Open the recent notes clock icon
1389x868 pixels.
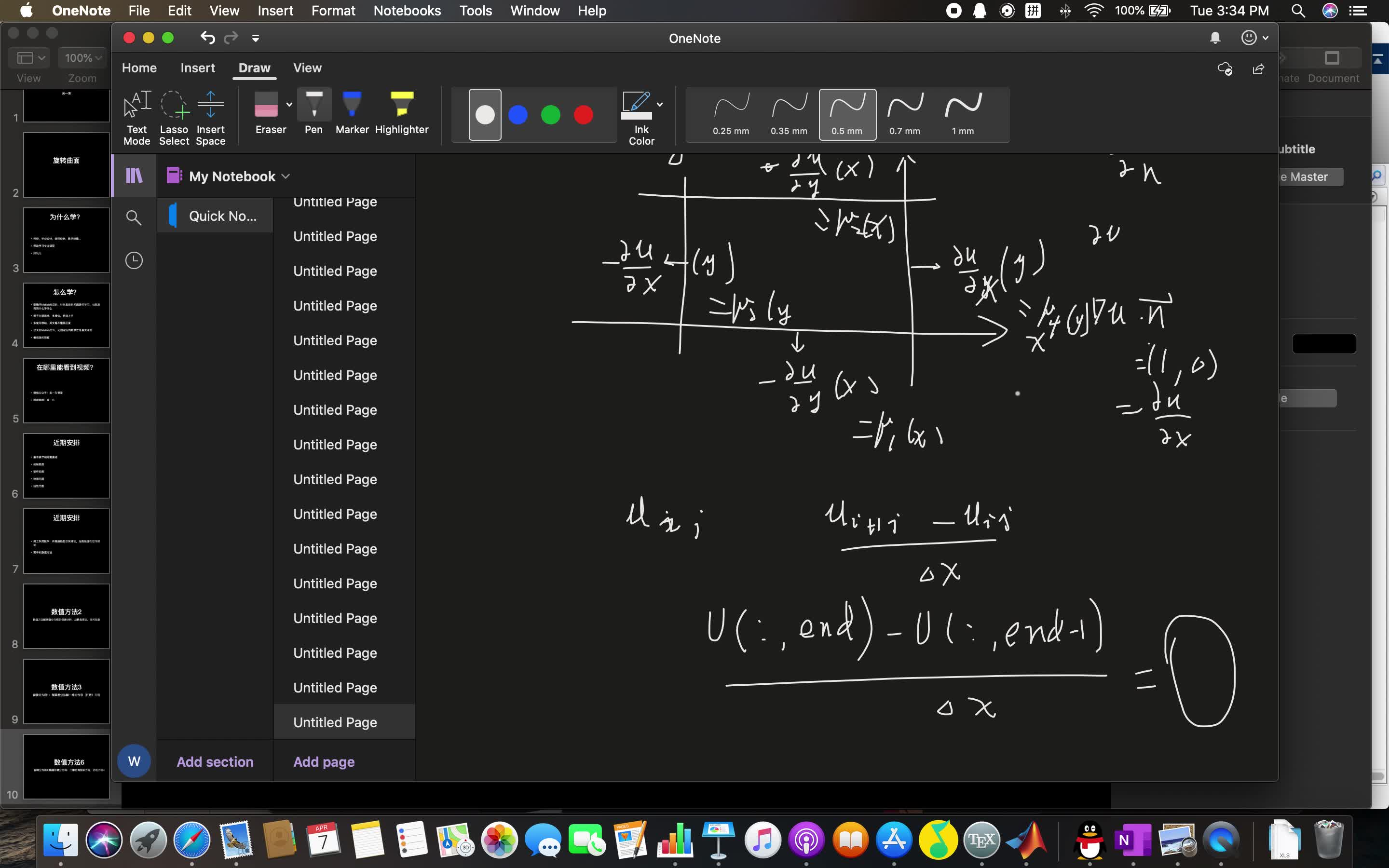click(134, 260)
